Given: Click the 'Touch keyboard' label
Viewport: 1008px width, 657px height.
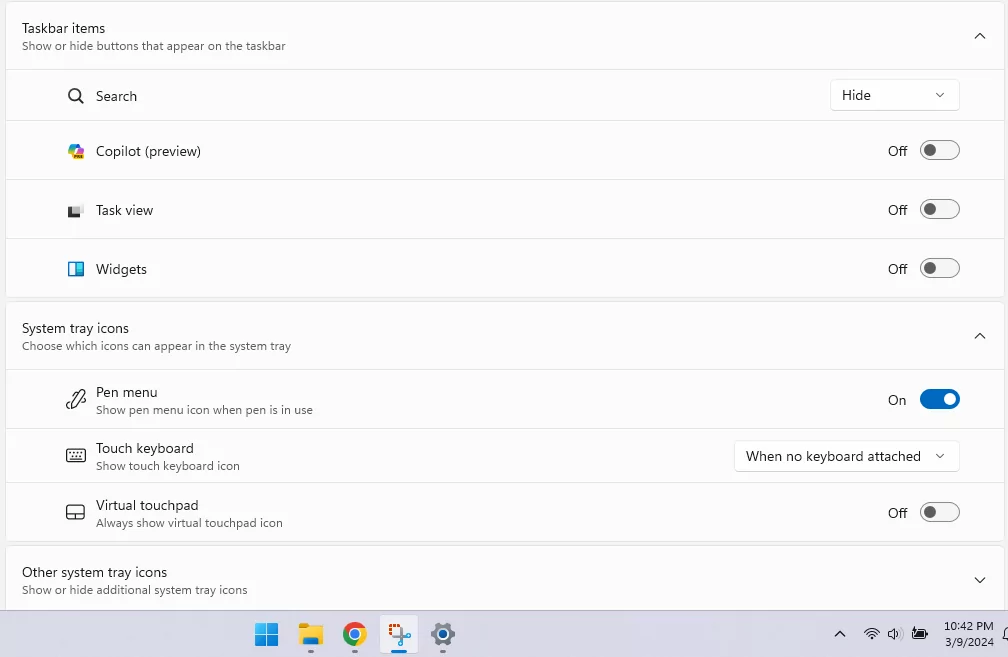Looking at the screenshot, I should coord(145,448).
